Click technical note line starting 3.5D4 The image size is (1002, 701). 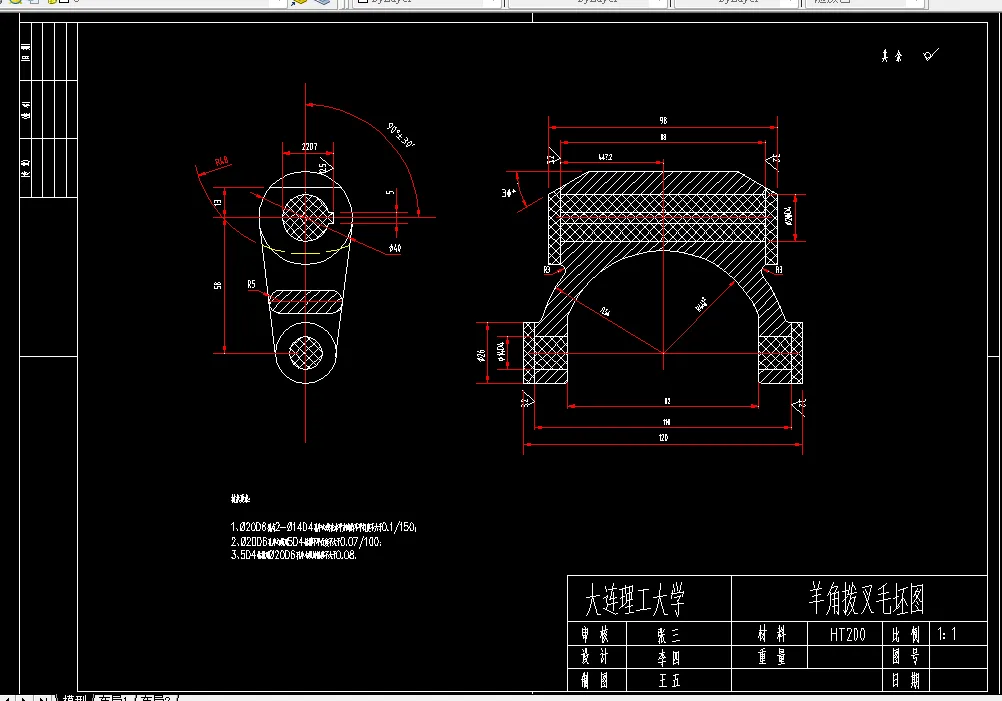click(293, 555)
